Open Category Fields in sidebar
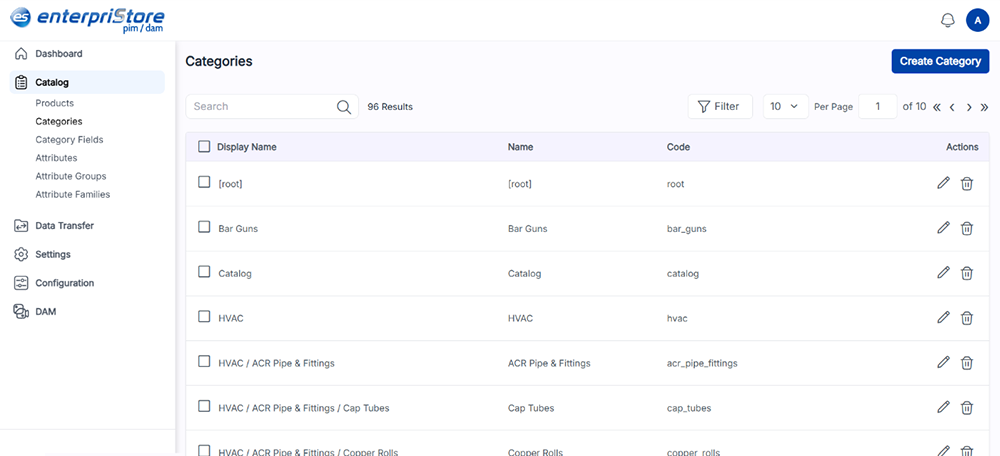The height and width of the screenshot is (456, 1000). (x=70, y=139)
